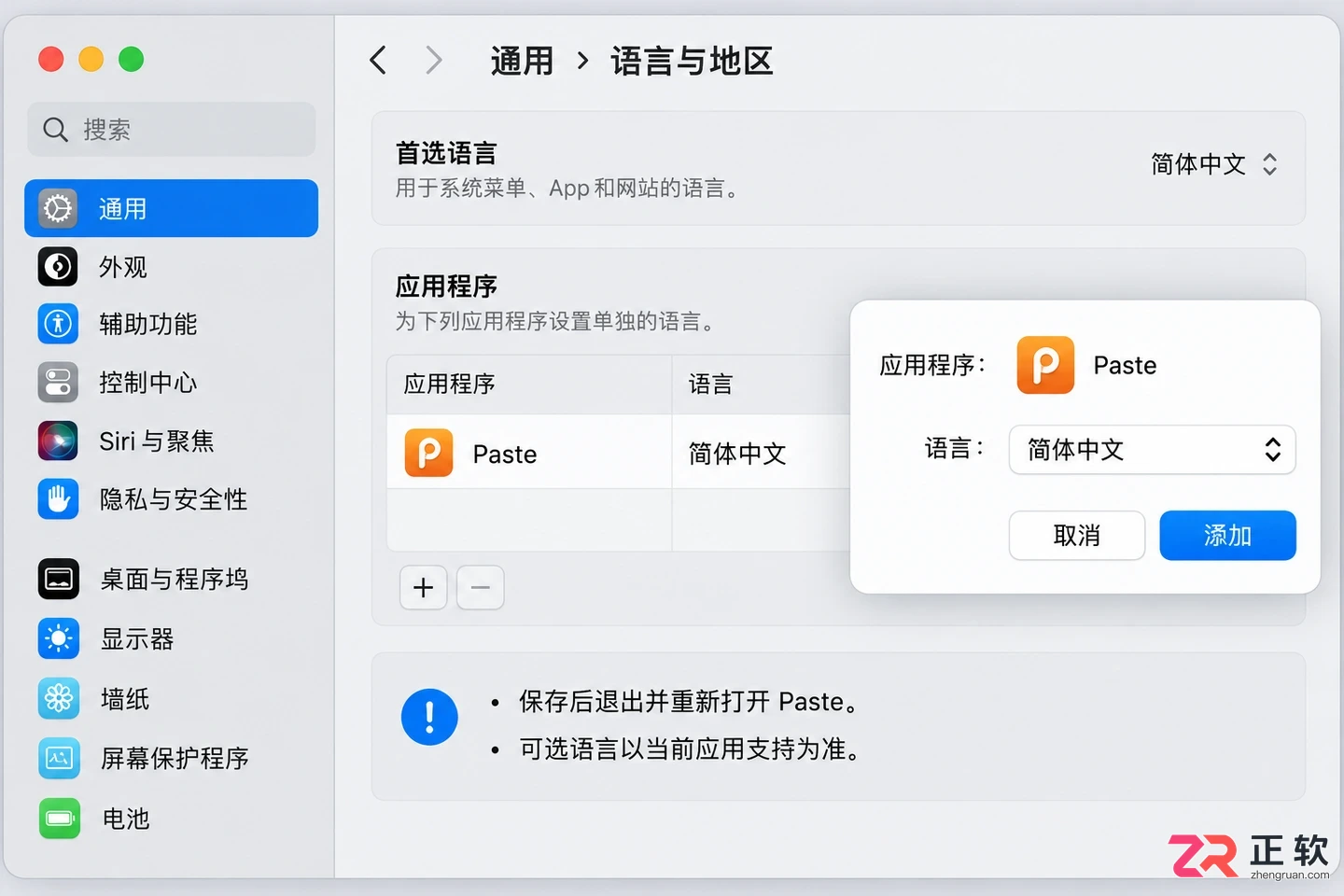
Task: Click the Paste app icon in the table row
Action: (x=428, y=453)
